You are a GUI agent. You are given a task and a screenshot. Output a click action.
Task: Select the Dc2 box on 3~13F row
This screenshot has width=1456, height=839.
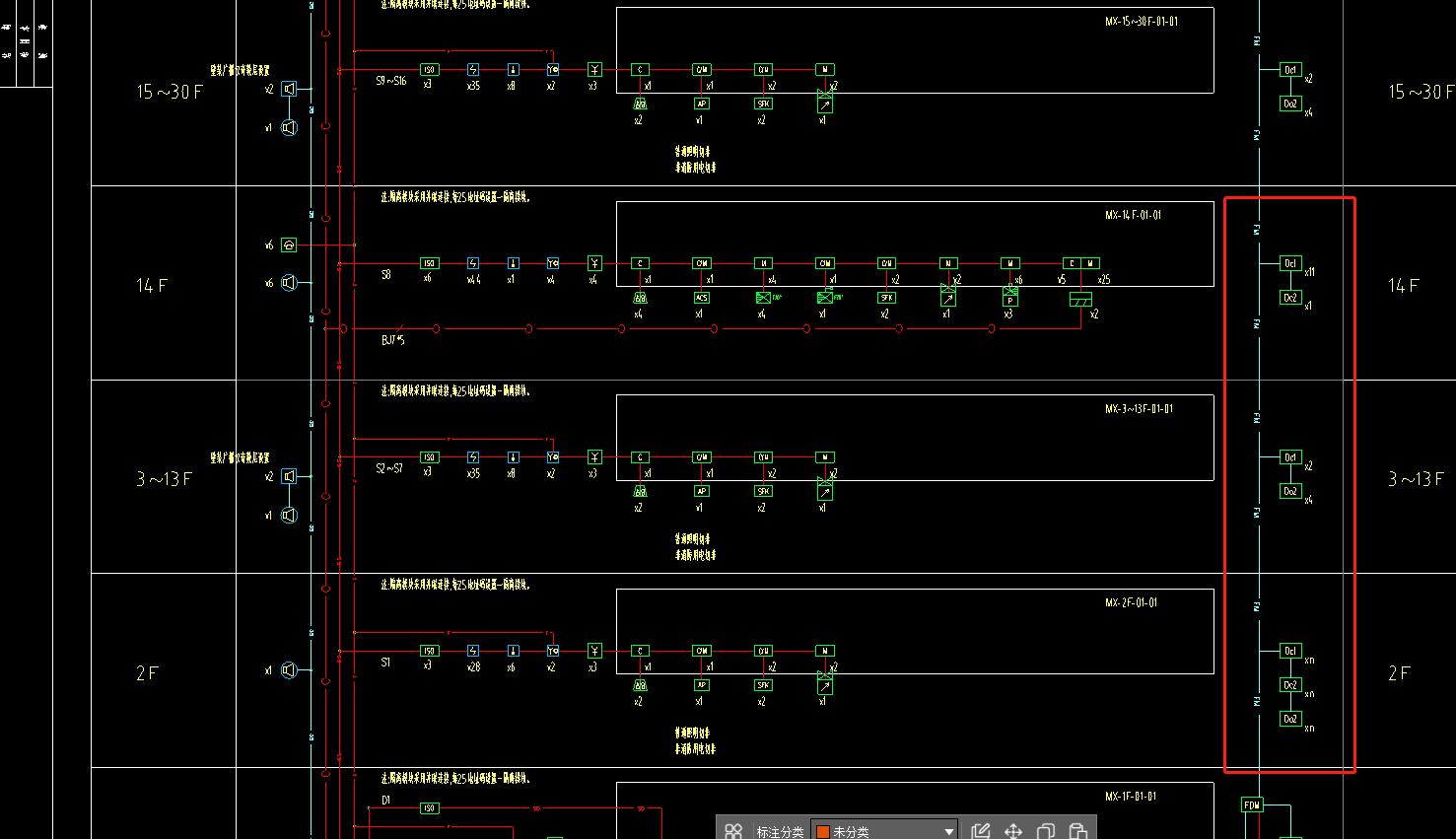[x=1290, y=491]
